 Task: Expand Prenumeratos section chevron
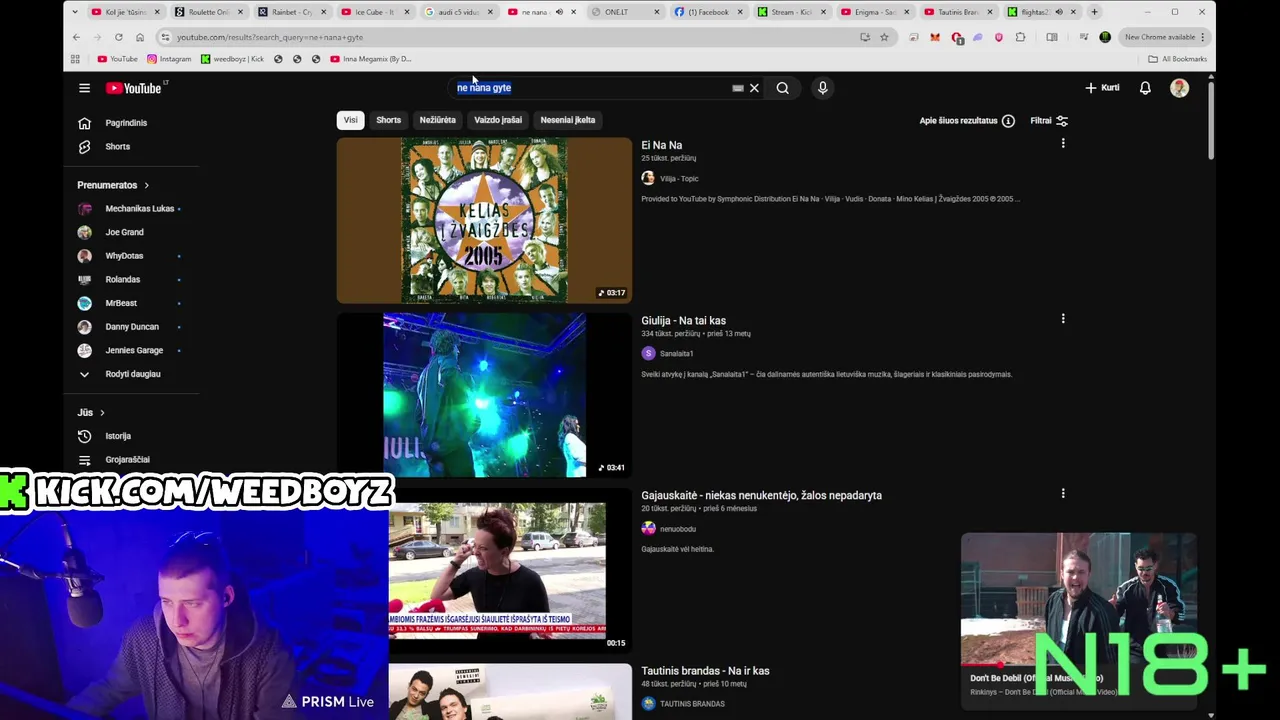146,185
